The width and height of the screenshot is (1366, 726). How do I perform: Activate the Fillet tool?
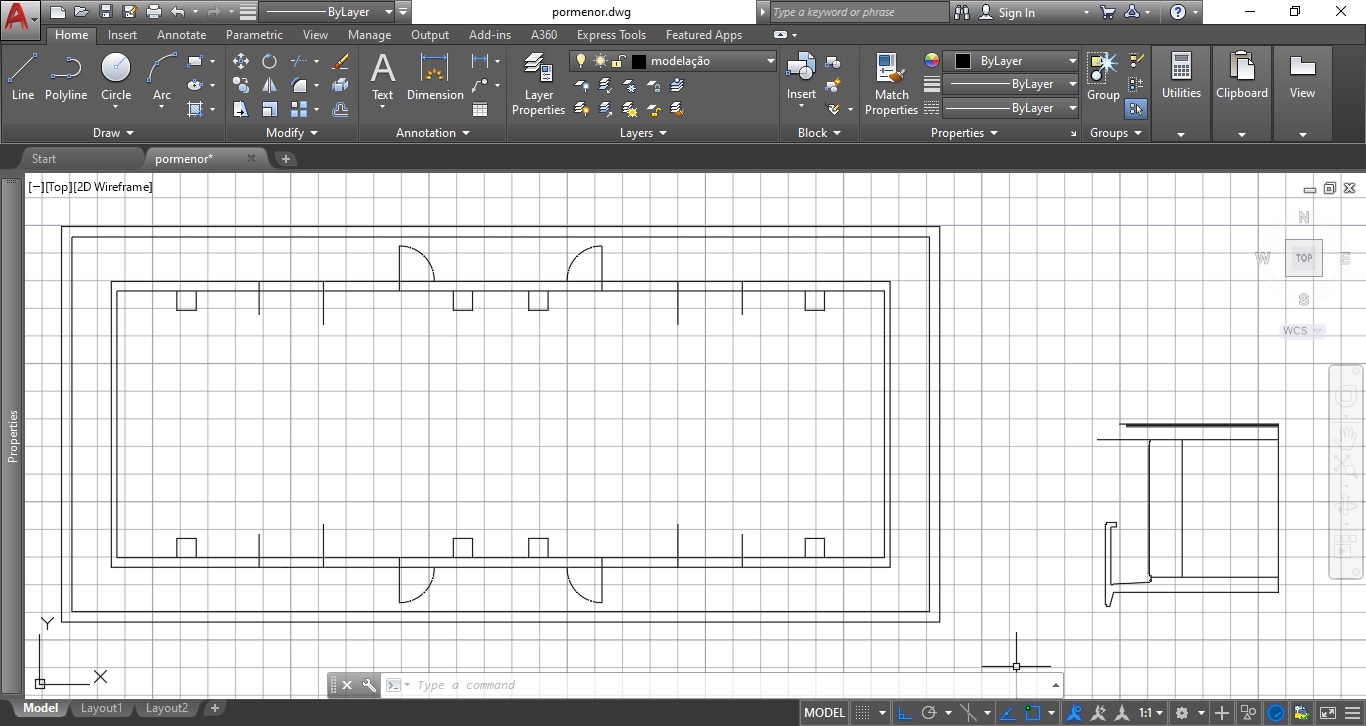[x=299, y=85]
